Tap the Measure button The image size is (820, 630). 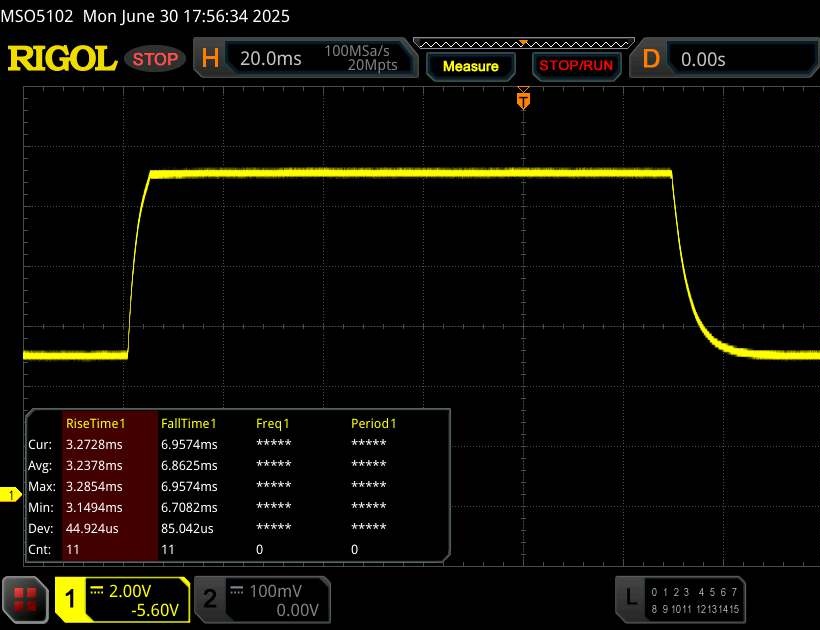[x=471, y=66]
